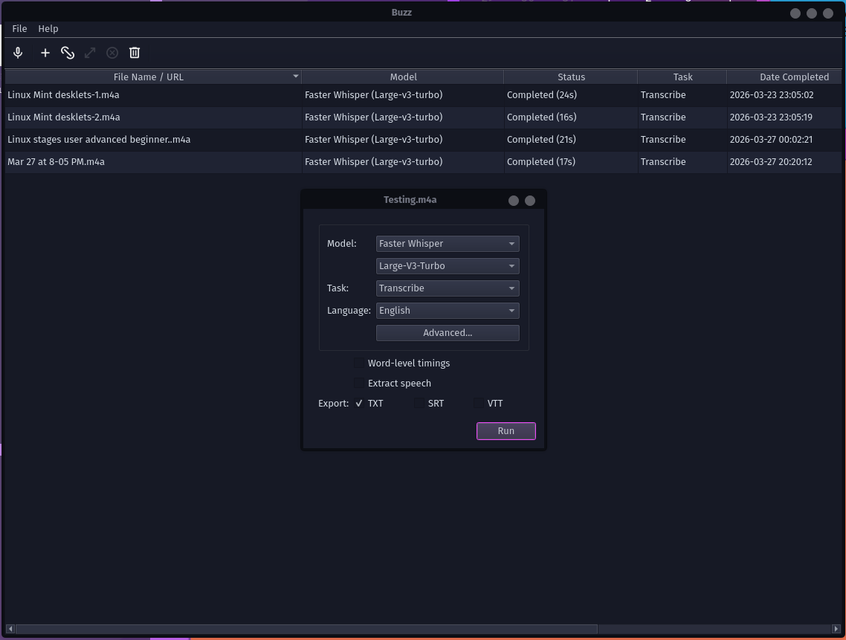Click the Run button
846x640 pixels.
[506, 431]
